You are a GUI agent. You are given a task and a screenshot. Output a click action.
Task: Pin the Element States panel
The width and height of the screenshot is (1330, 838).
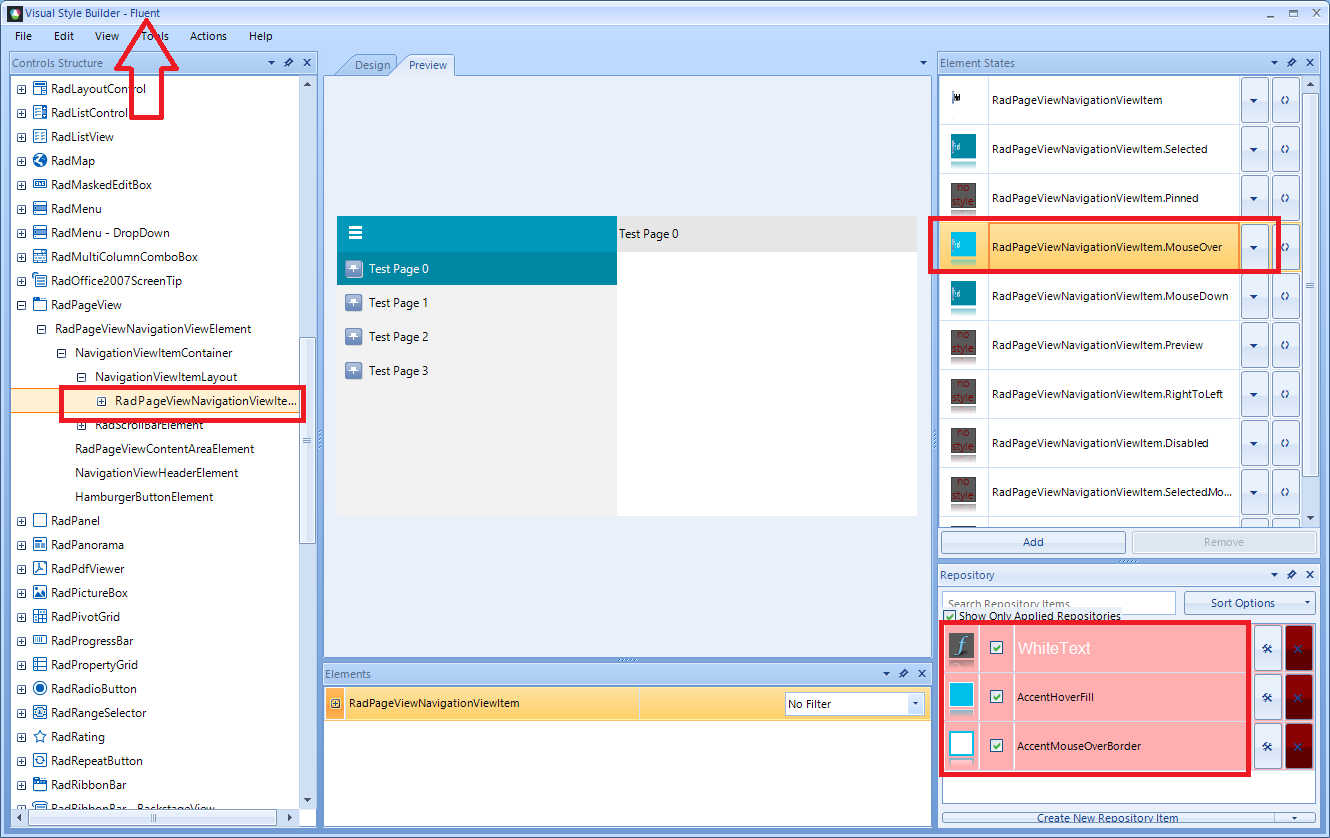click(1292, 63)
